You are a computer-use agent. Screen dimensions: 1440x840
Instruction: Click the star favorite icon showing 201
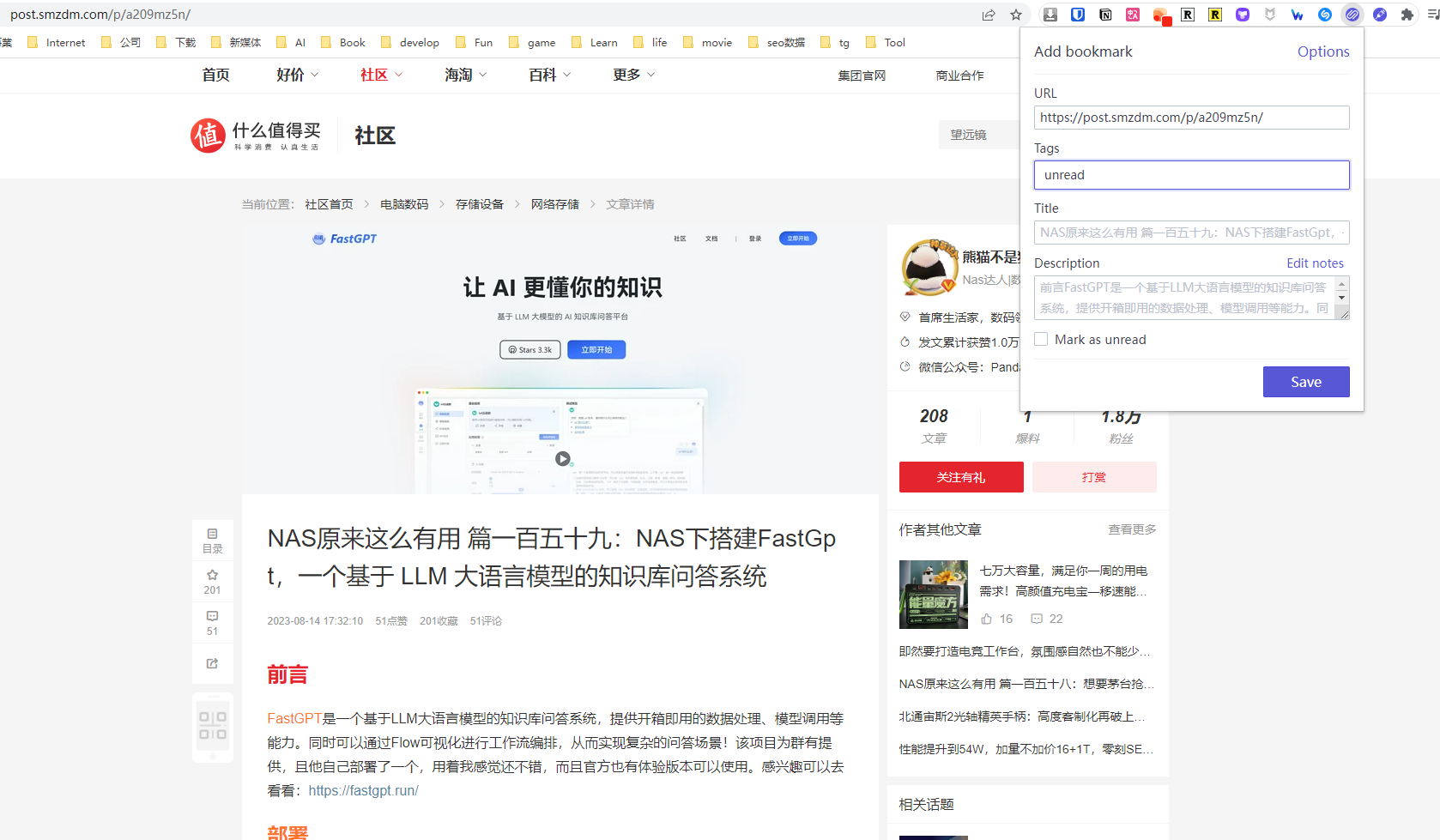coord(212,581)
